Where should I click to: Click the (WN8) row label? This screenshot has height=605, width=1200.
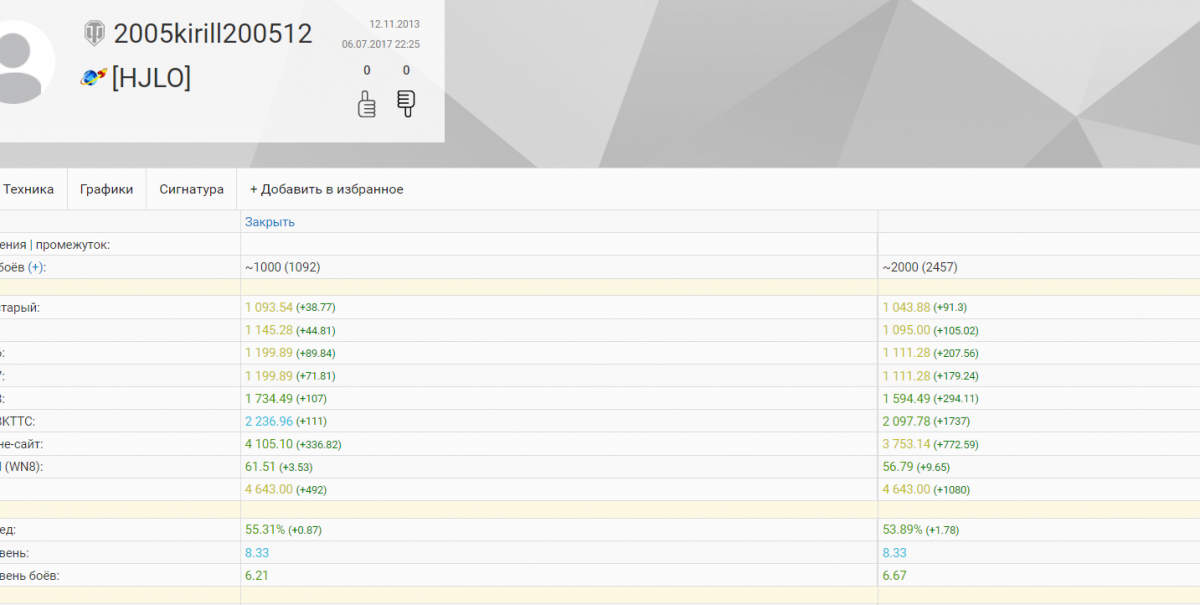(x=23, y=466)
